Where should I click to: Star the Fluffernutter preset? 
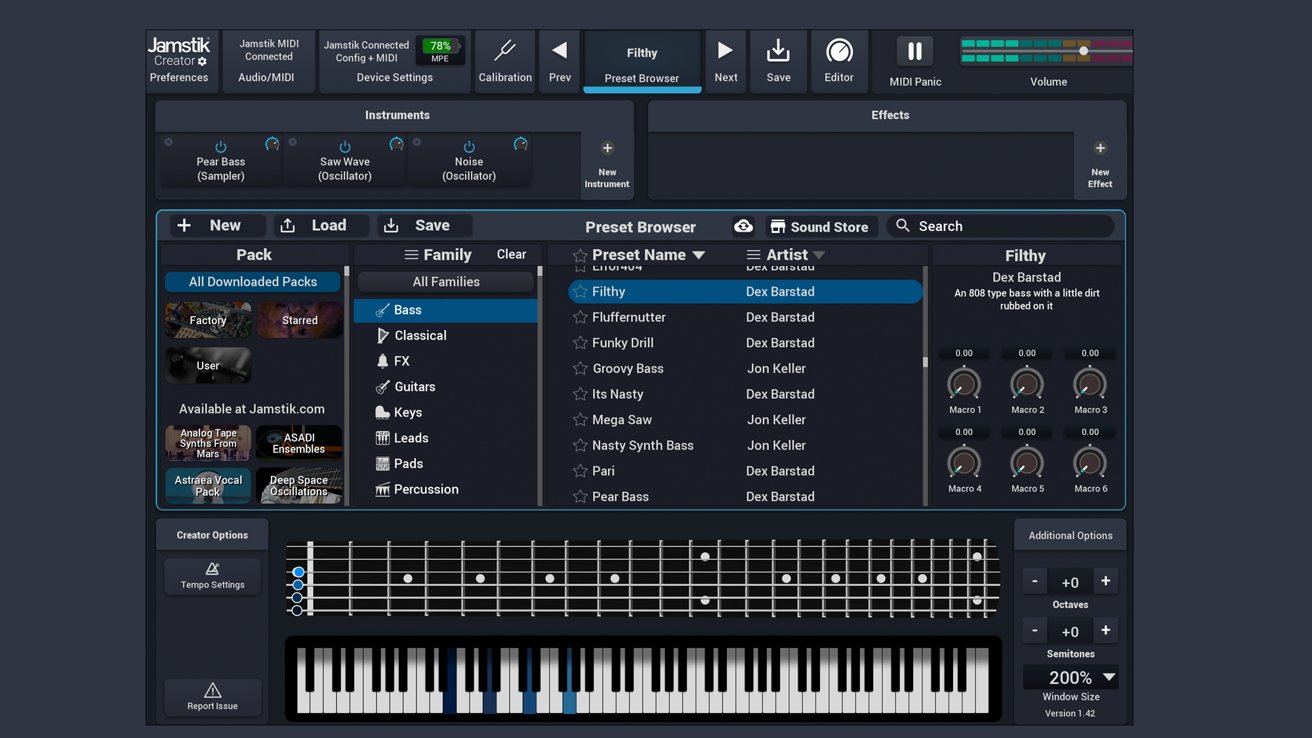(580, 317)
